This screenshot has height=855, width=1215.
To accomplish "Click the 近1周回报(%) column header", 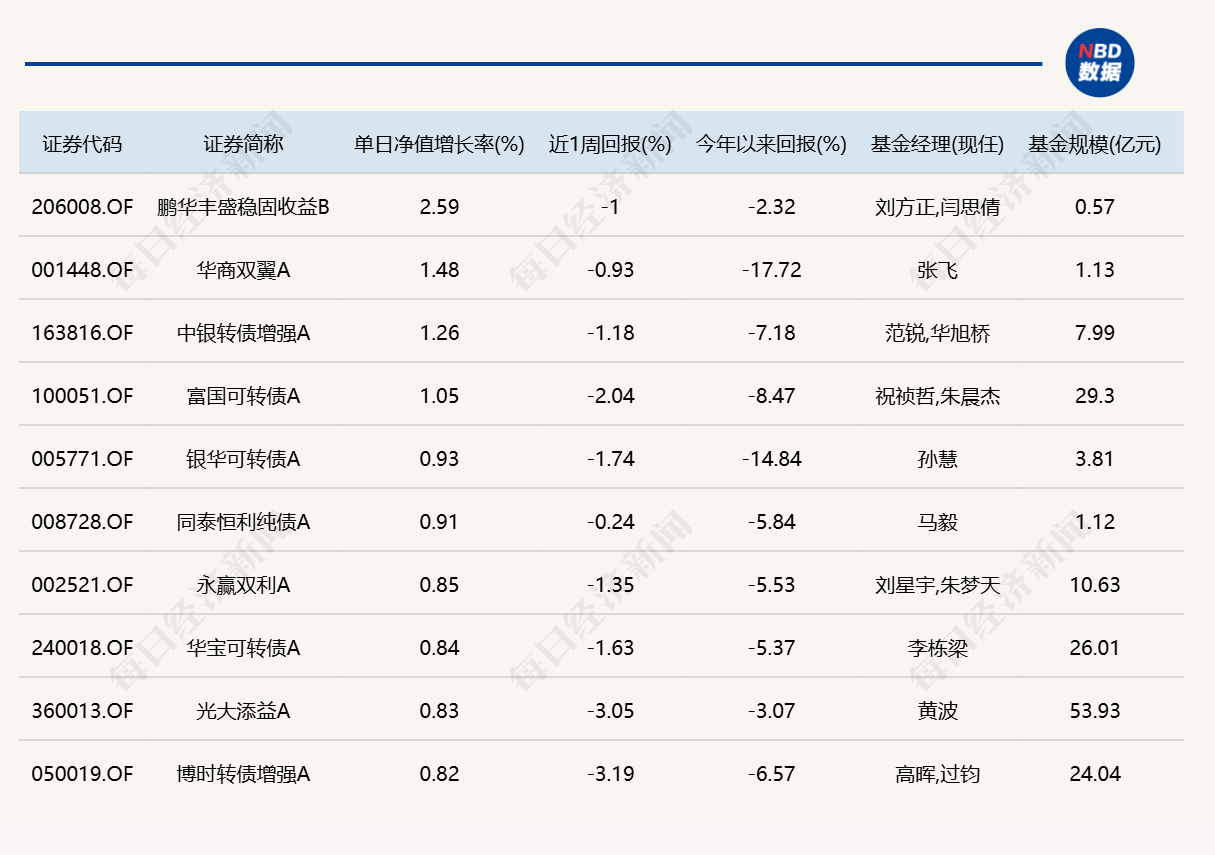I will (x=610, y=144).
